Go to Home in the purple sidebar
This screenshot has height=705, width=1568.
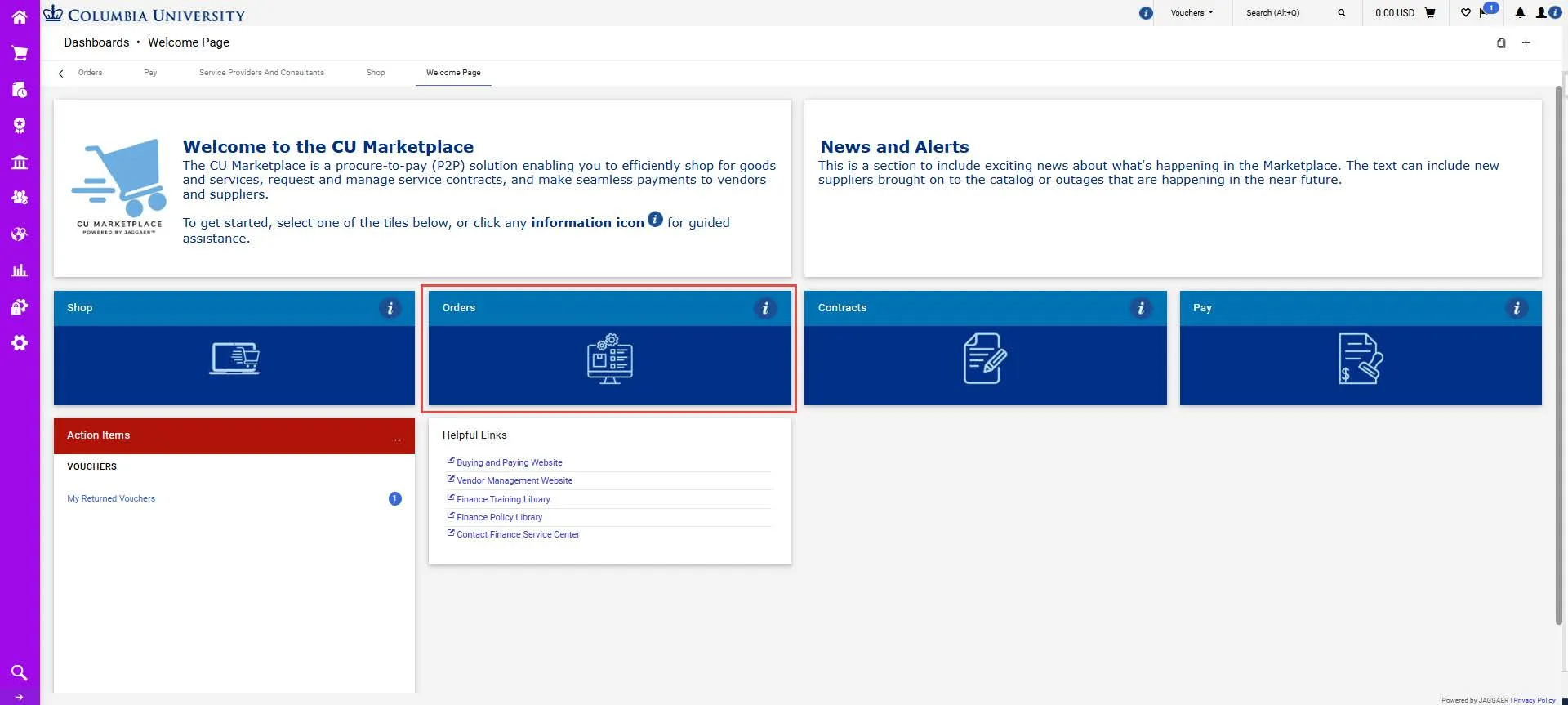click(20, 16)
